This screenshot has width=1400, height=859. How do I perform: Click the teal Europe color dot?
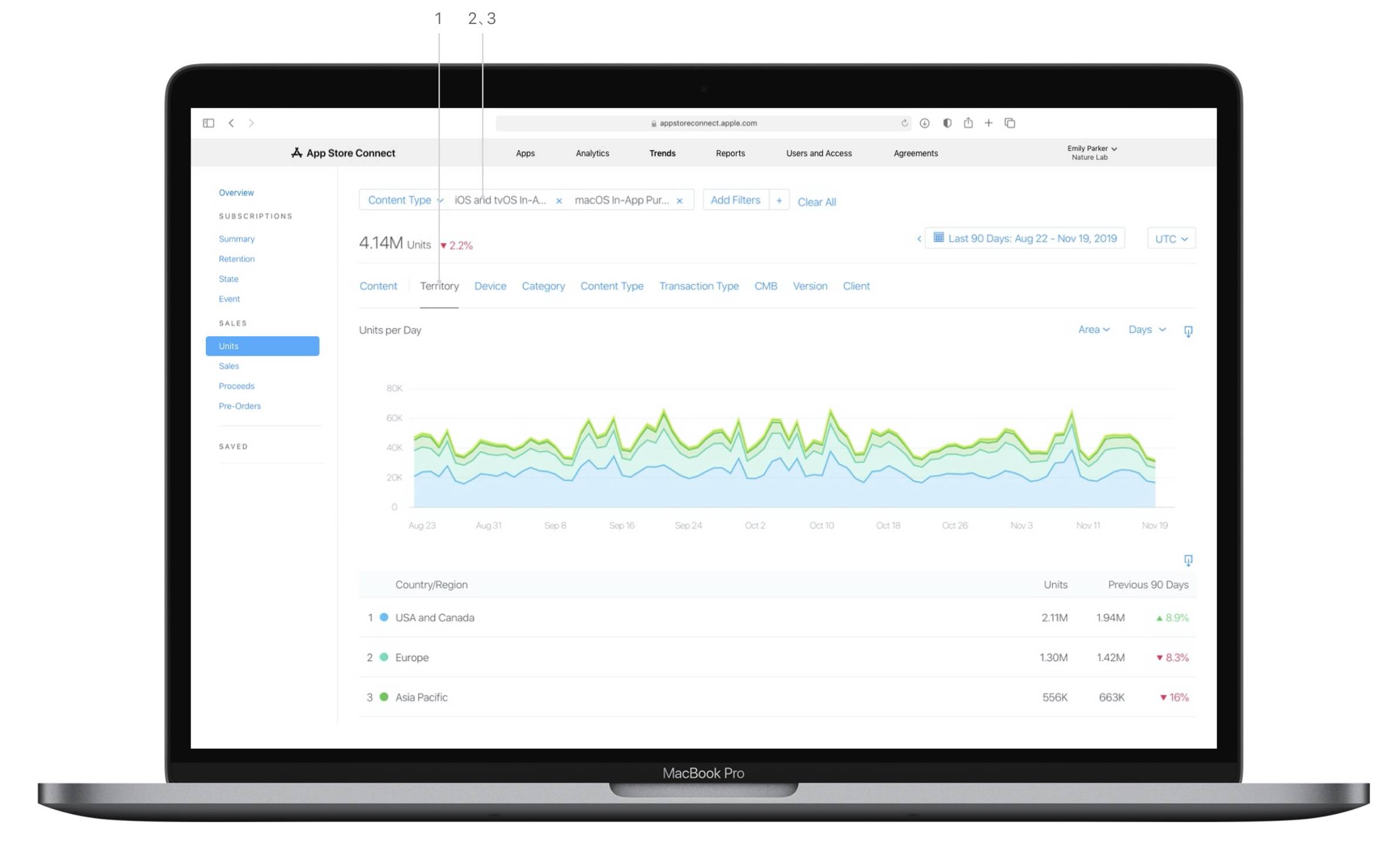coord(384,657)
